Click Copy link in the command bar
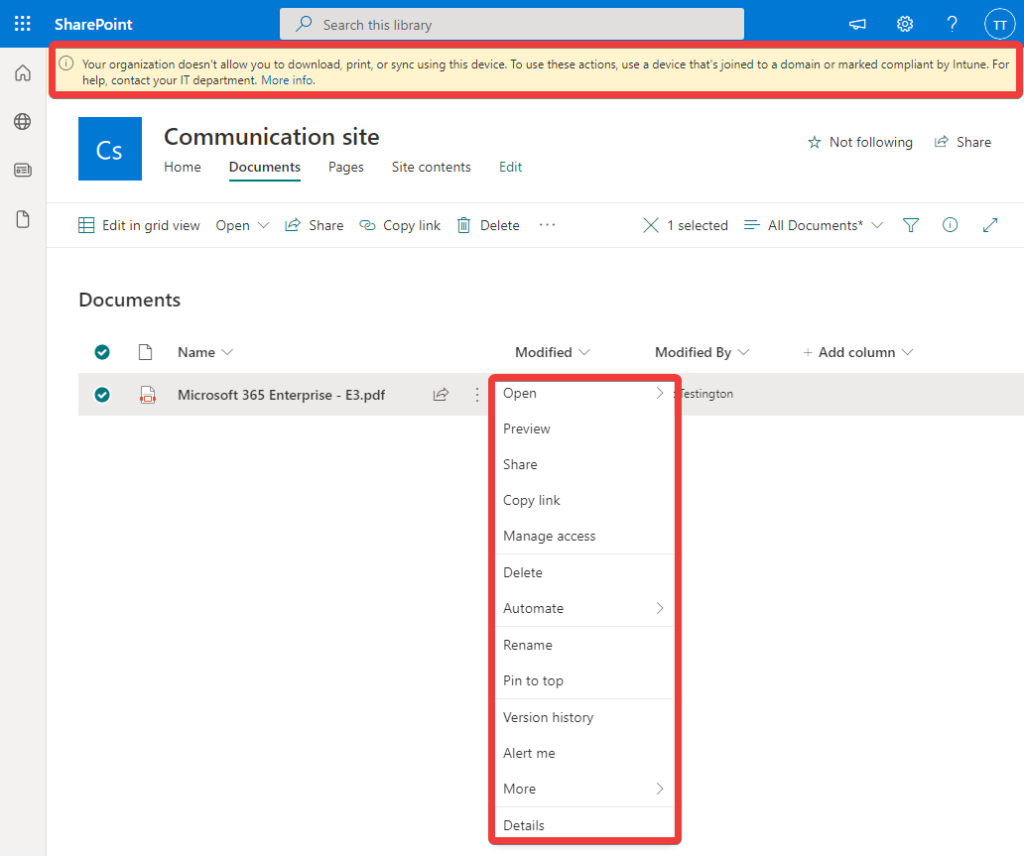1024x856 pixels. [x=400, y=225]
